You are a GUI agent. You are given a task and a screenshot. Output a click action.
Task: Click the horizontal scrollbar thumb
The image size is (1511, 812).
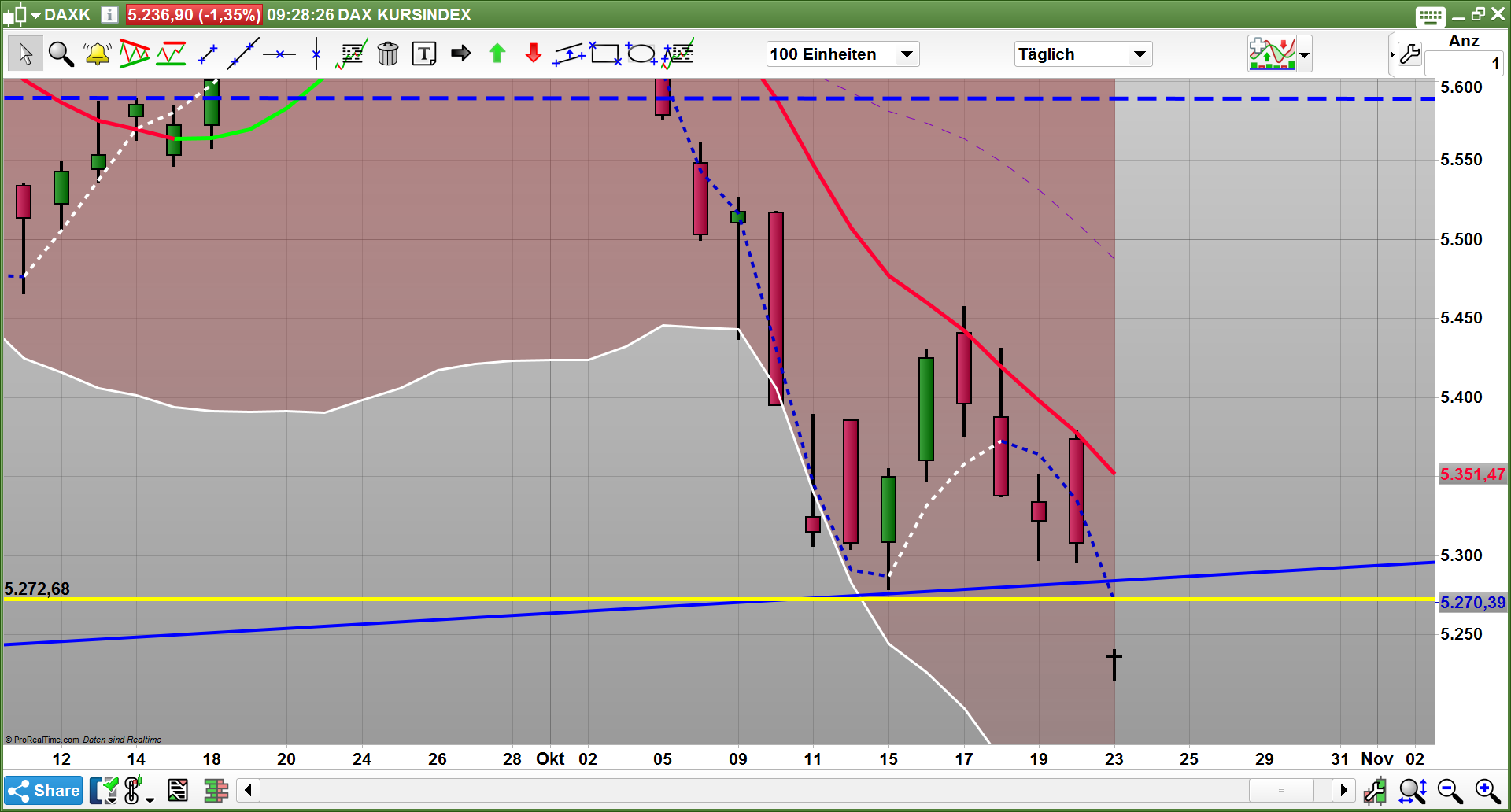[1281, 790]
